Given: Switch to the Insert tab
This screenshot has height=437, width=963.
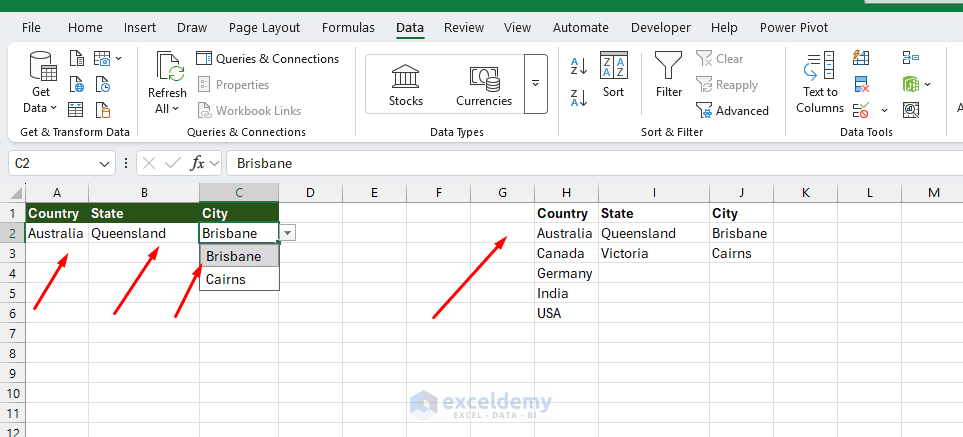Looking at the screenshot, I should point(140,28).
